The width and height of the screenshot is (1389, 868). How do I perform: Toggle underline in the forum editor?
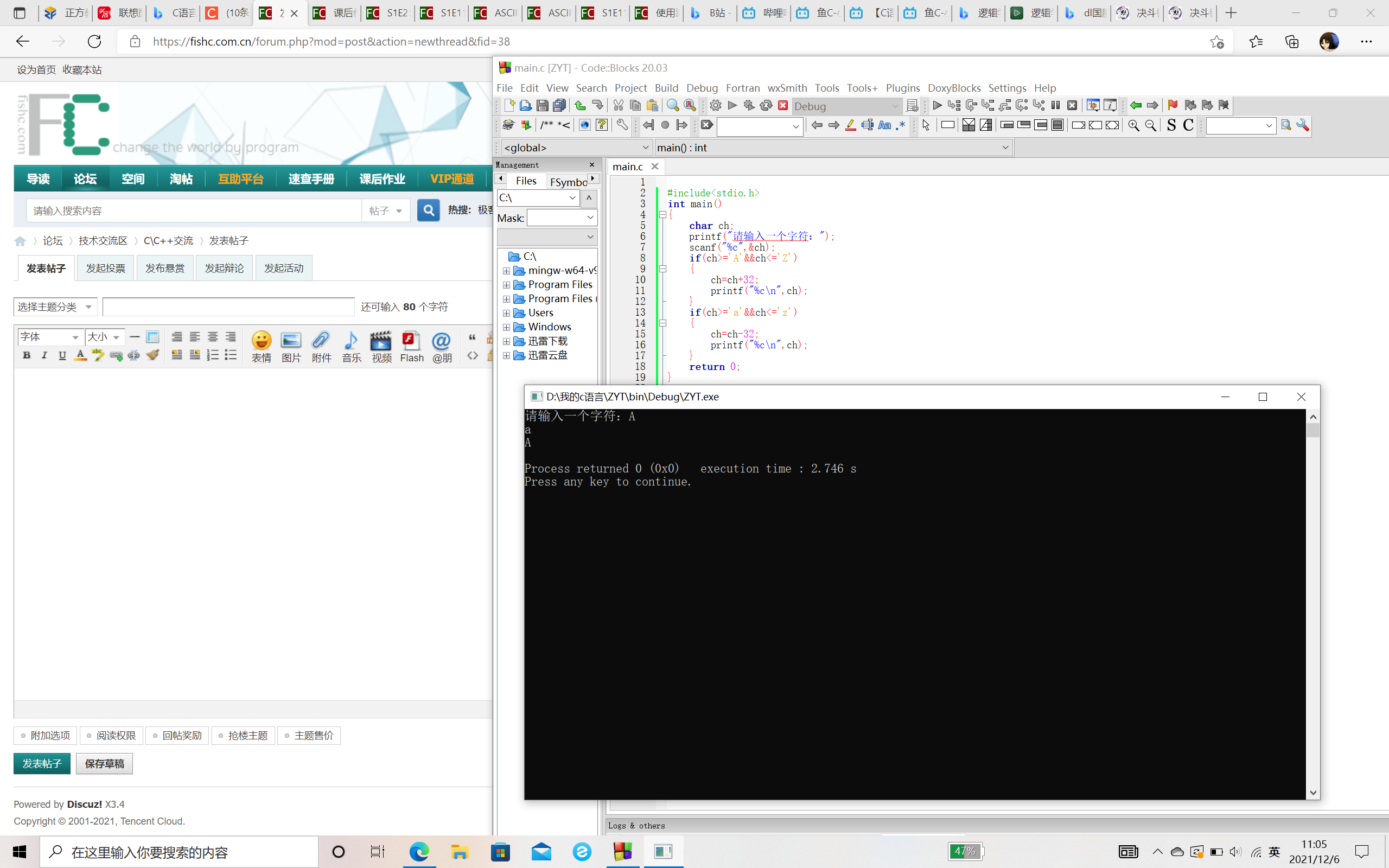[x=62, y=355]
